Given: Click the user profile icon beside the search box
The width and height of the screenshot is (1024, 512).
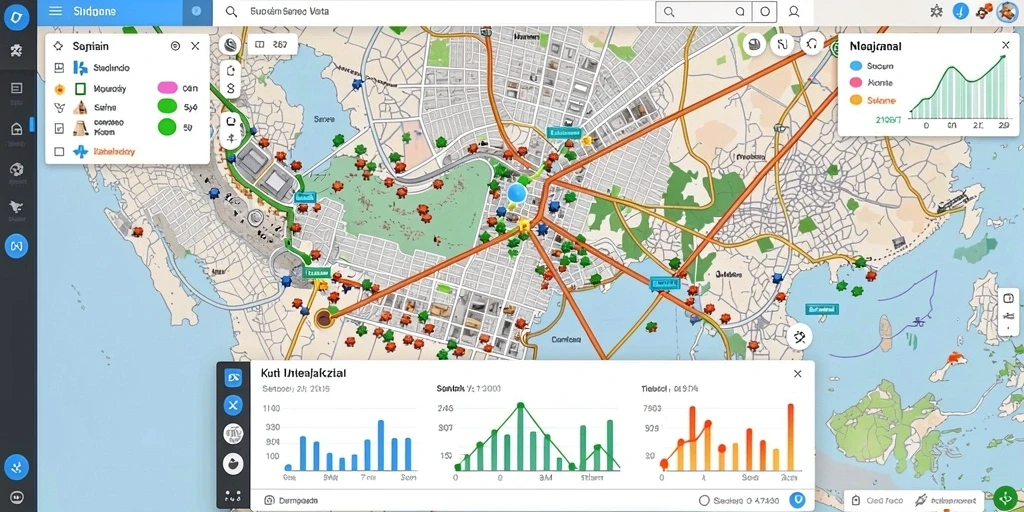Looking at the screenshot, I should pos(794,11).
